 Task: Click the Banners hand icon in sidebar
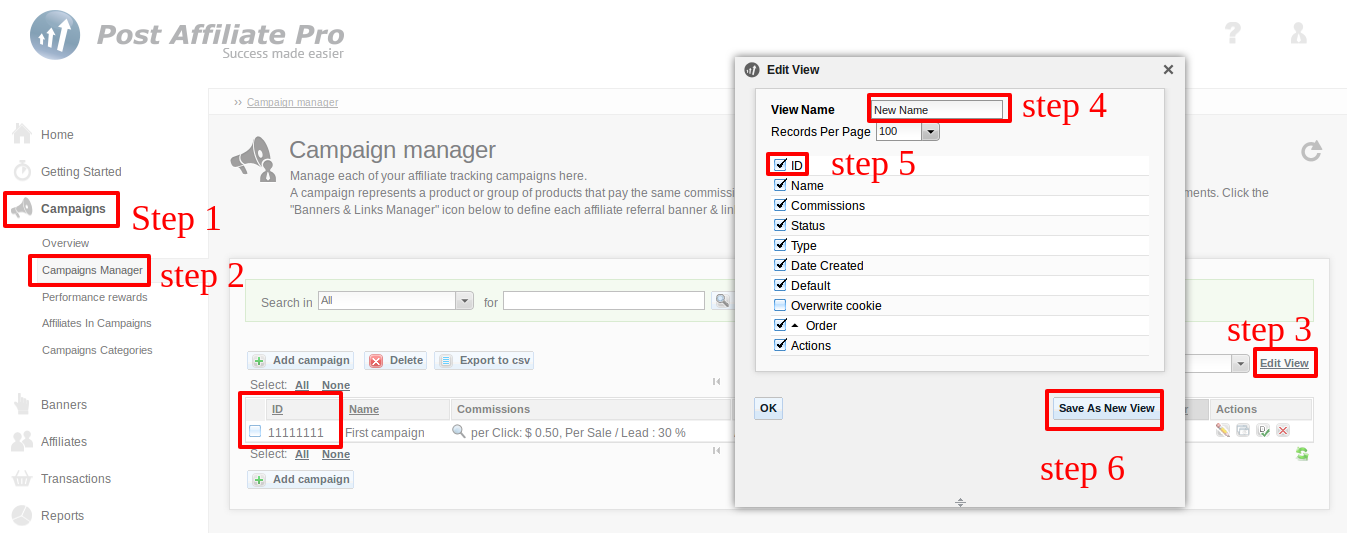pyautogui.click(x=22, y=404)
